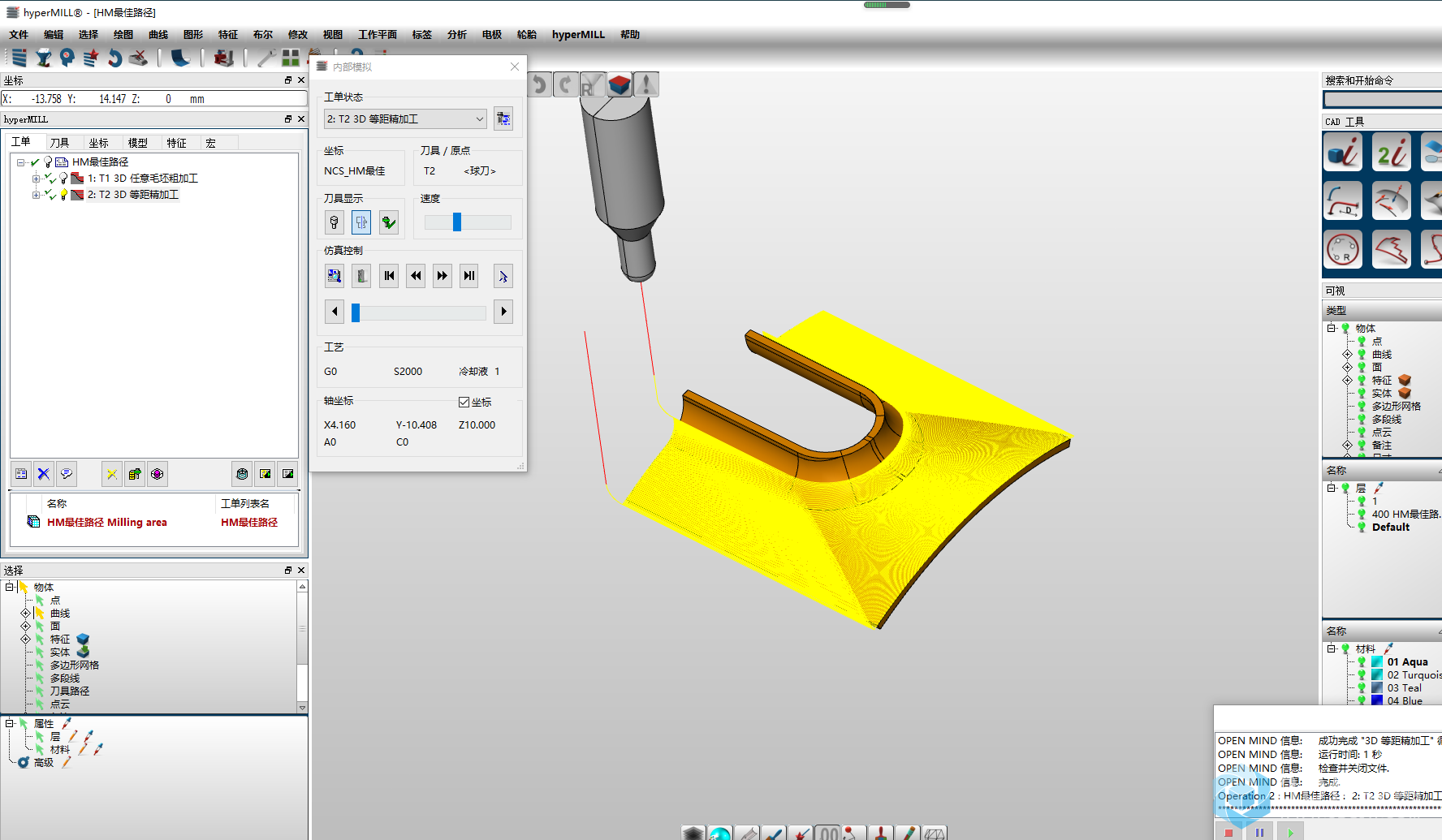Image resolution: width=1442 pixels, height=840 pixels.
Task: Expand job 2: T2 3D 等距精加工
Action: 36,195
